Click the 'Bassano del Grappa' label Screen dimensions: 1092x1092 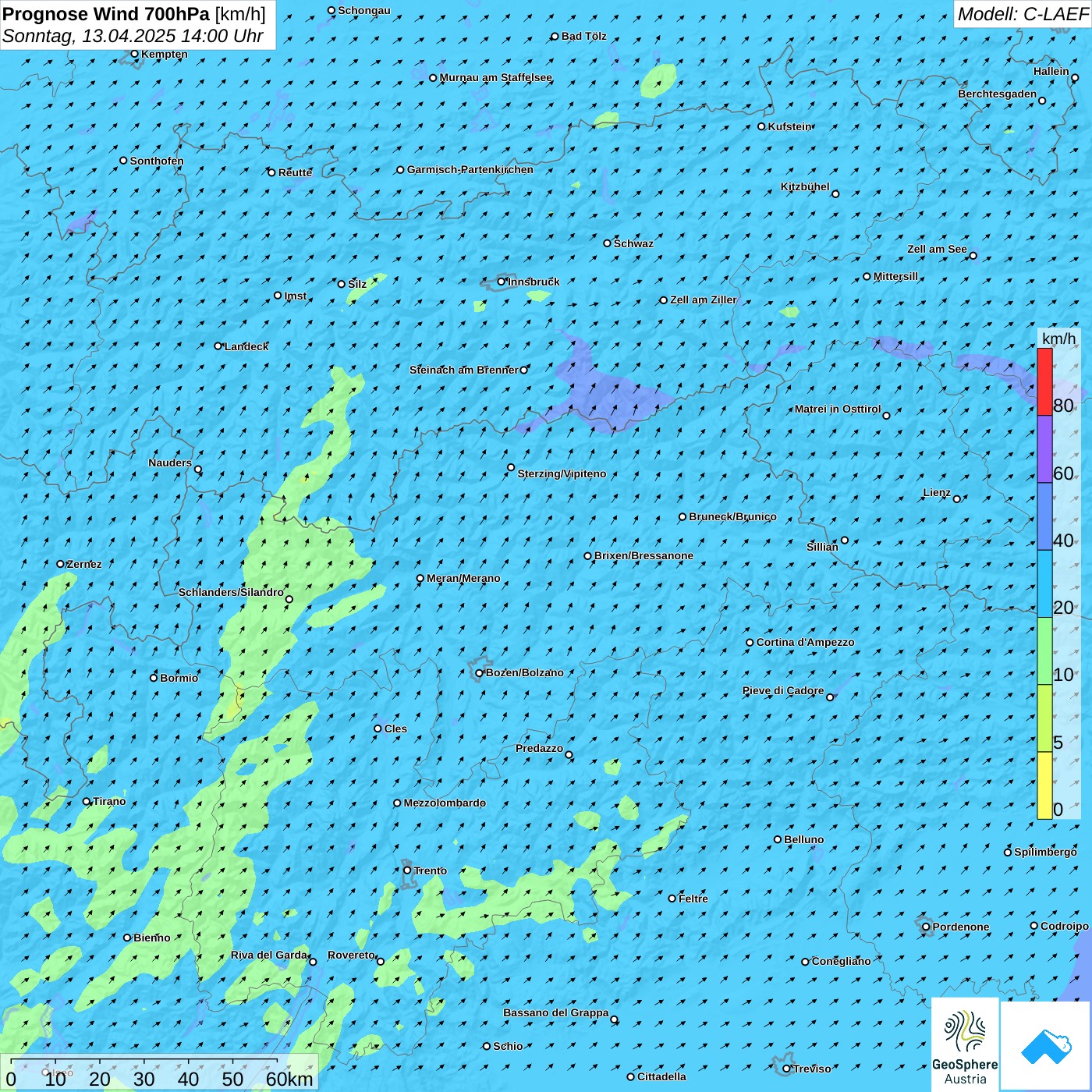(x=556, y=1012)
